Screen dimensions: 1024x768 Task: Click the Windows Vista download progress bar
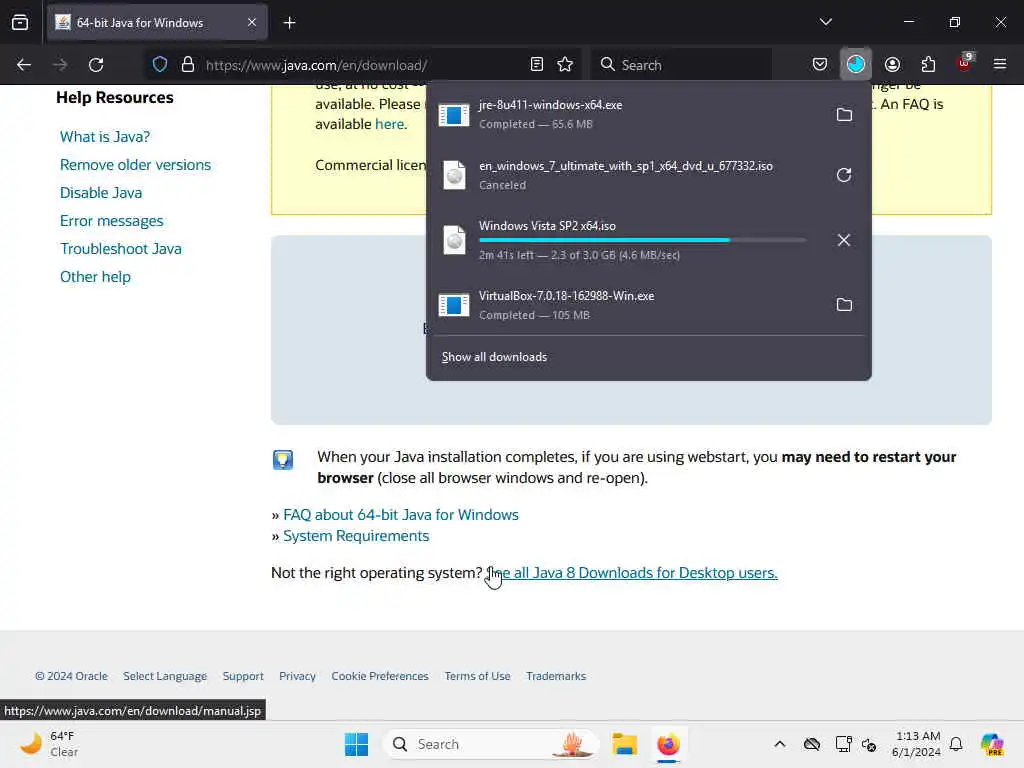(643, 240)
